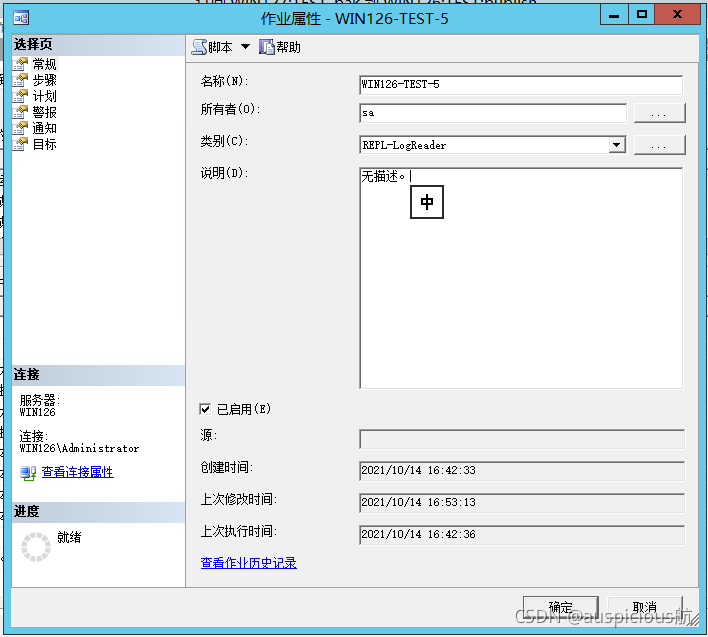Click the empty 源 field
The image size is (708, 637).
pos(522,439)
